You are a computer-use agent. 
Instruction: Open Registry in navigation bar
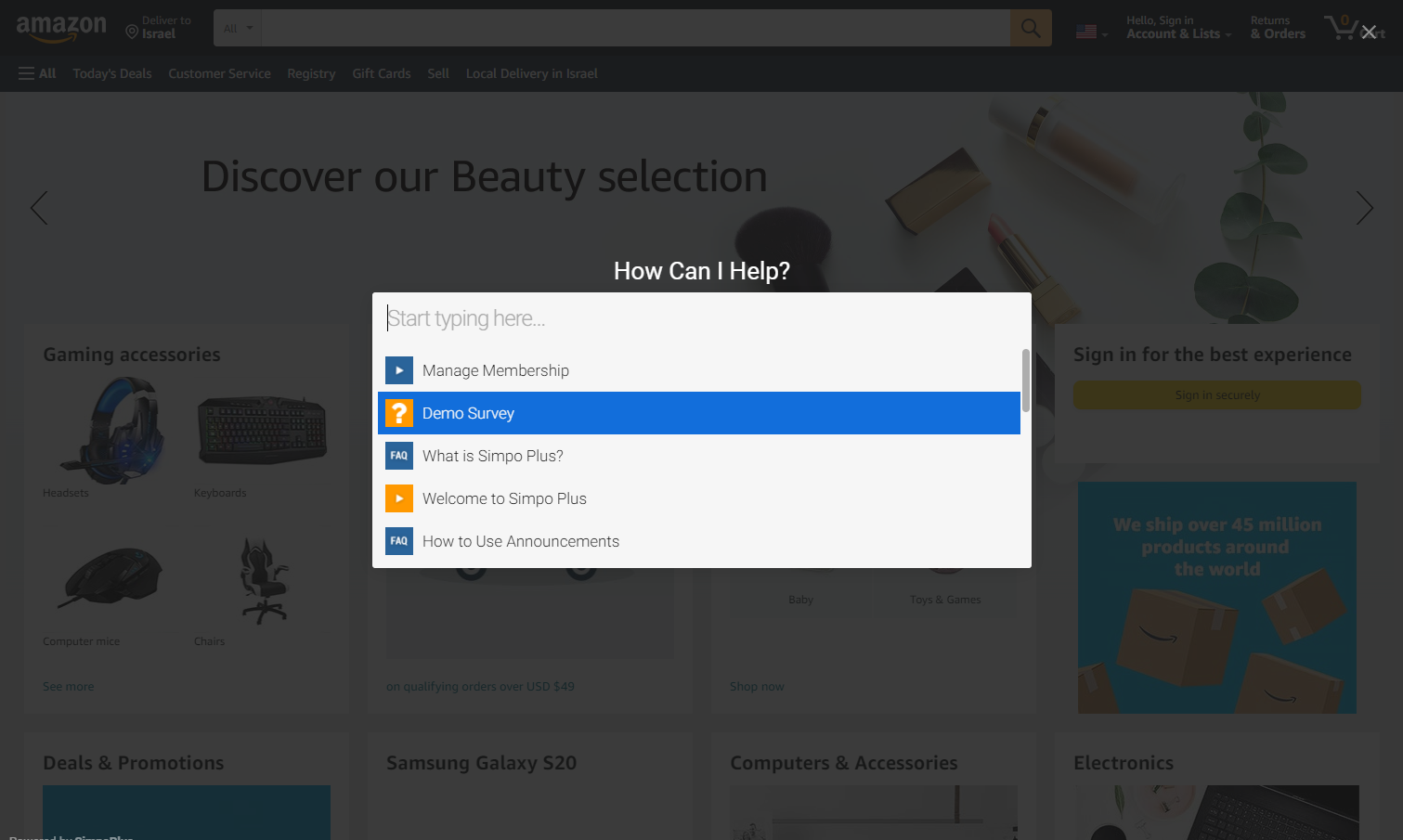(311, 73)
